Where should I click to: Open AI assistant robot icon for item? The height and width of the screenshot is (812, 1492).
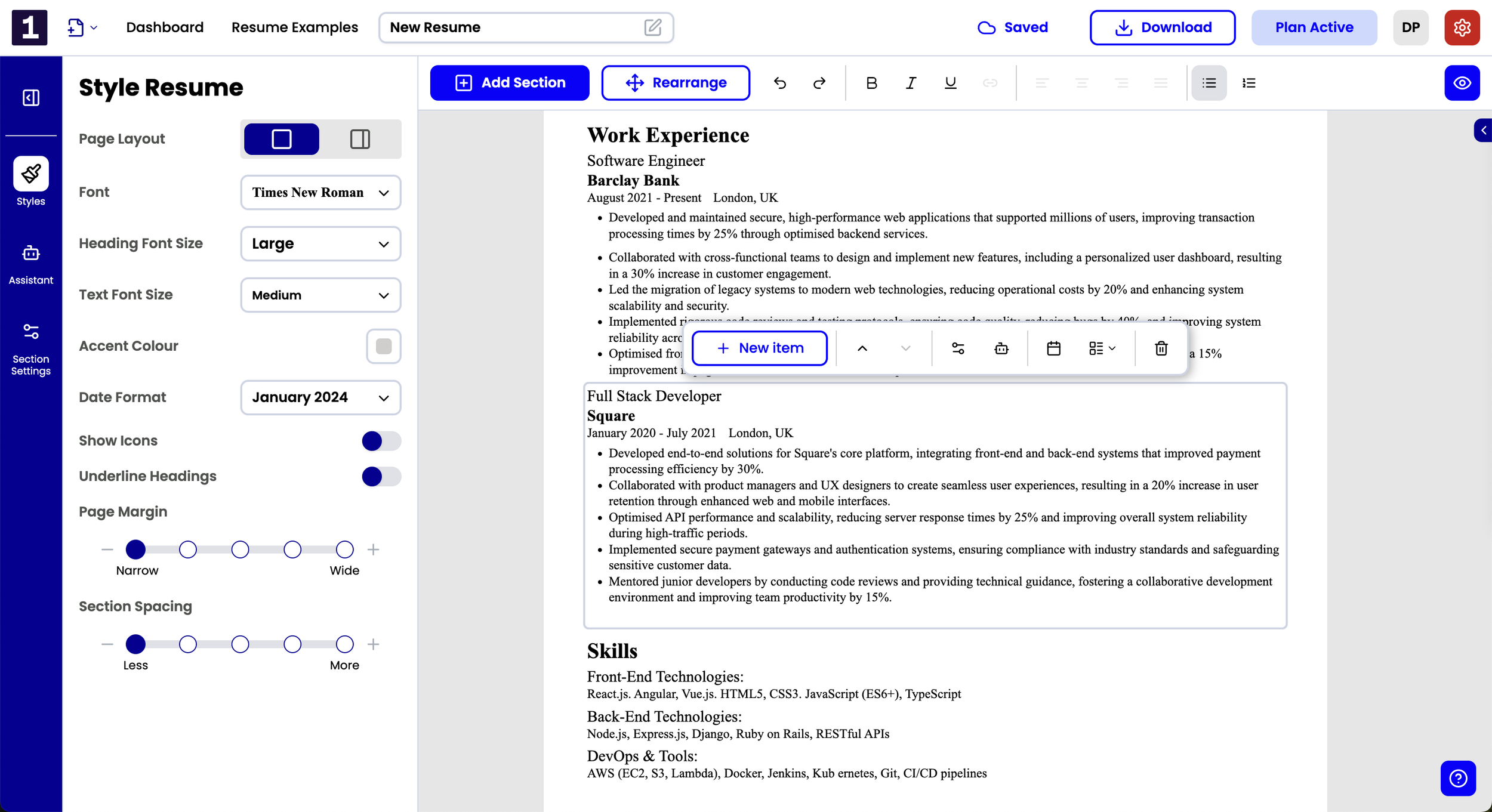coord(1001,348)
